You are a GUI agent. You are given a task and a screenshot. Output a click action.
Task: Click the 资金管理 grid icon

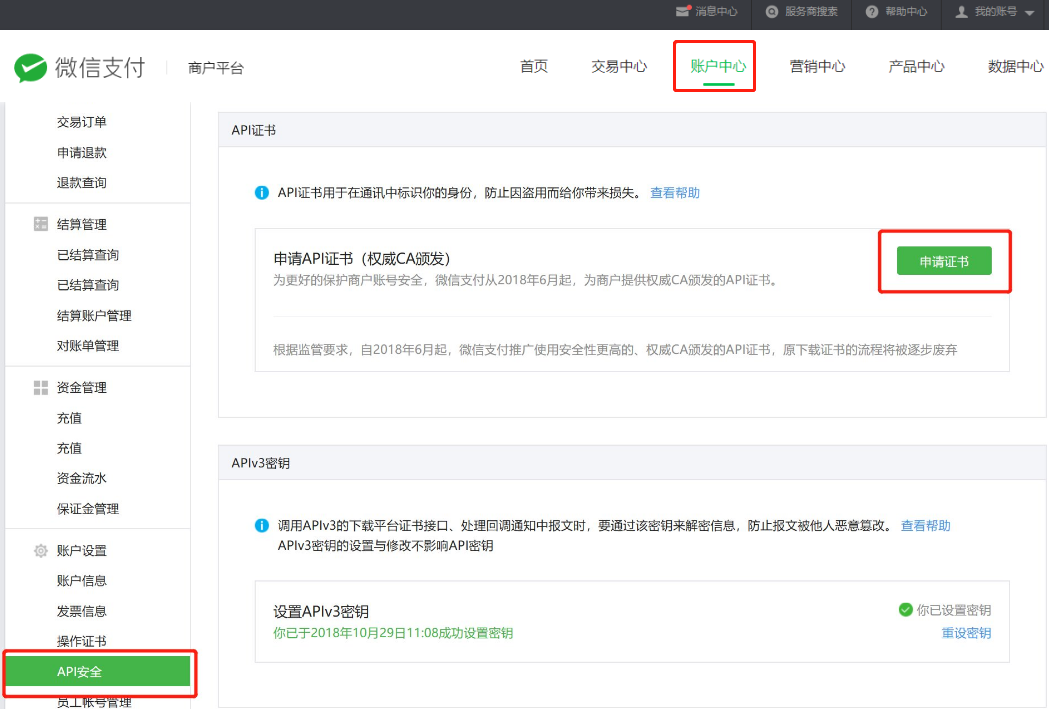[x=41, y=387]
